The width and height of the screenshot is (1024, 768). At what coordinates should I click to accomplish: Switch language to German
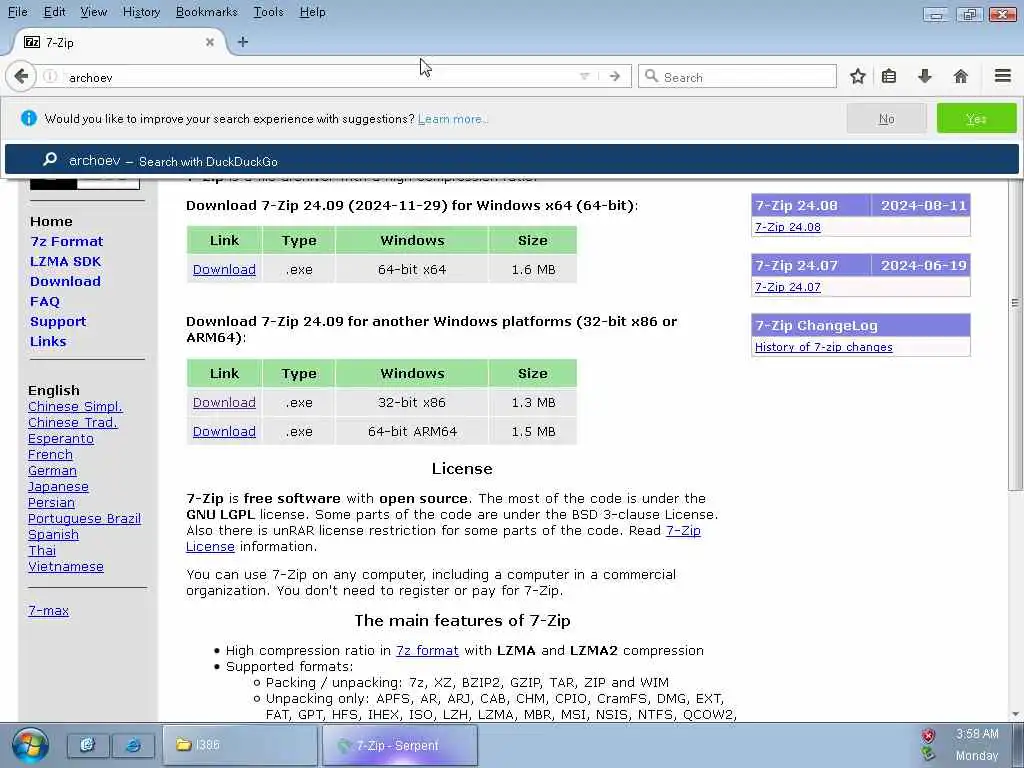(x=52, y=470)
